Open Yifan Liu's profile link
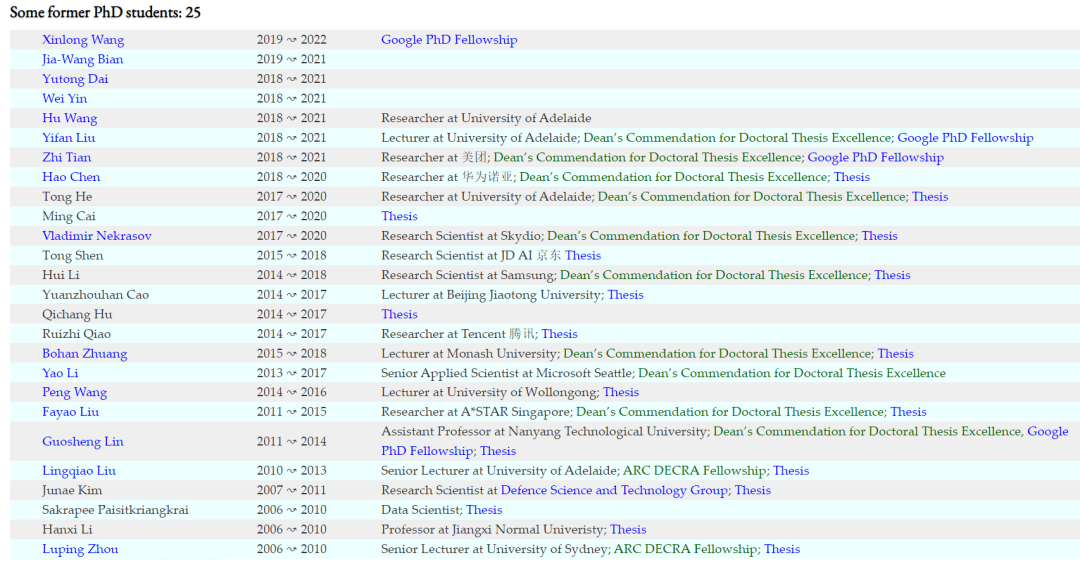 tap(69, 138)
